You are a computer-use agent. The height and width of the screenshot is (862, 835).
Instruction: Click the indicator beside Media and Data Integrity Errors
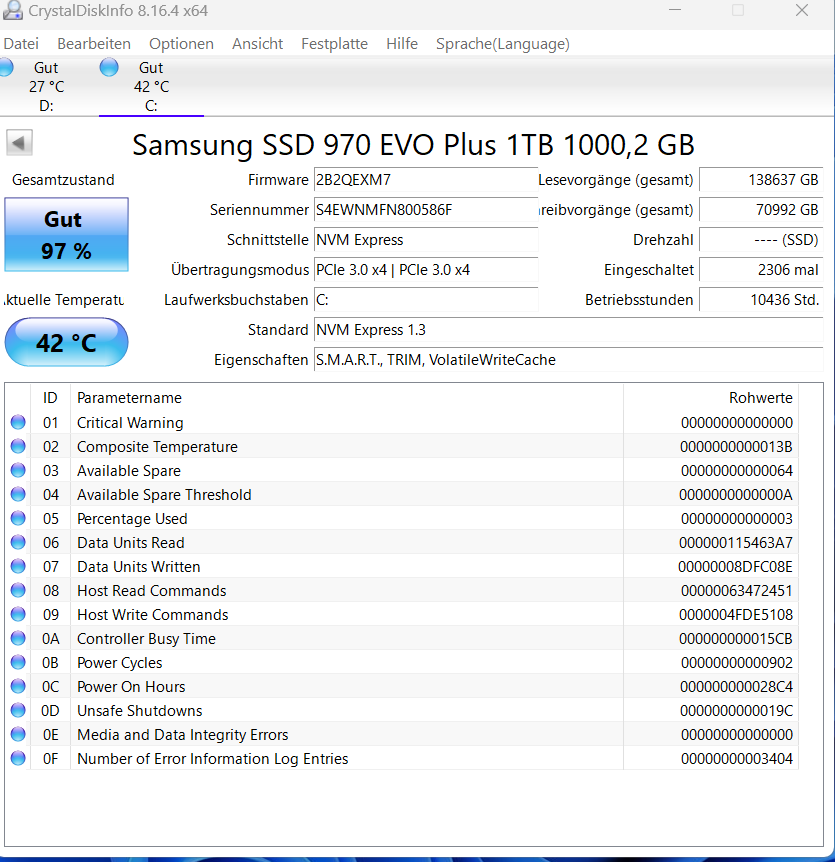pyautogui.click(x=17, y=734)
